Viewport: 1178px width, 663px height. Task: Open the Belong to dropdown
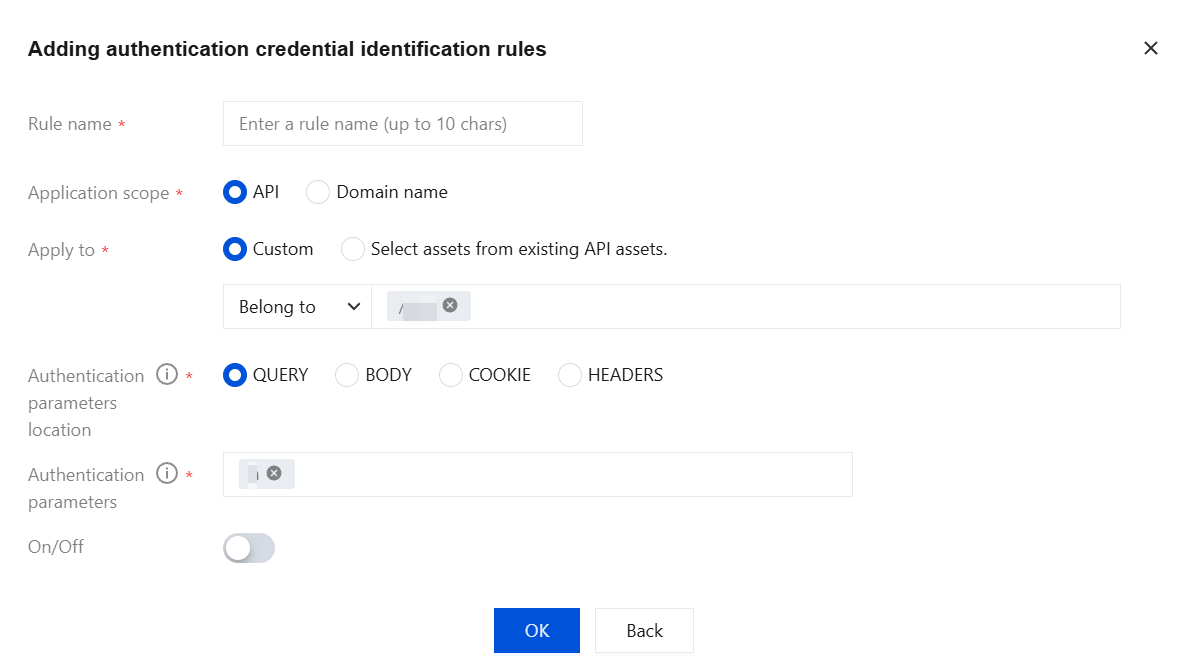[297, 307]
